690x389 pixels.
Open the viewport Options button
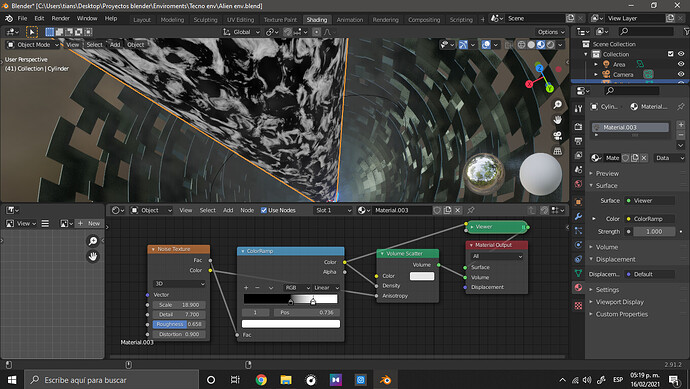(x=551, y=32)
